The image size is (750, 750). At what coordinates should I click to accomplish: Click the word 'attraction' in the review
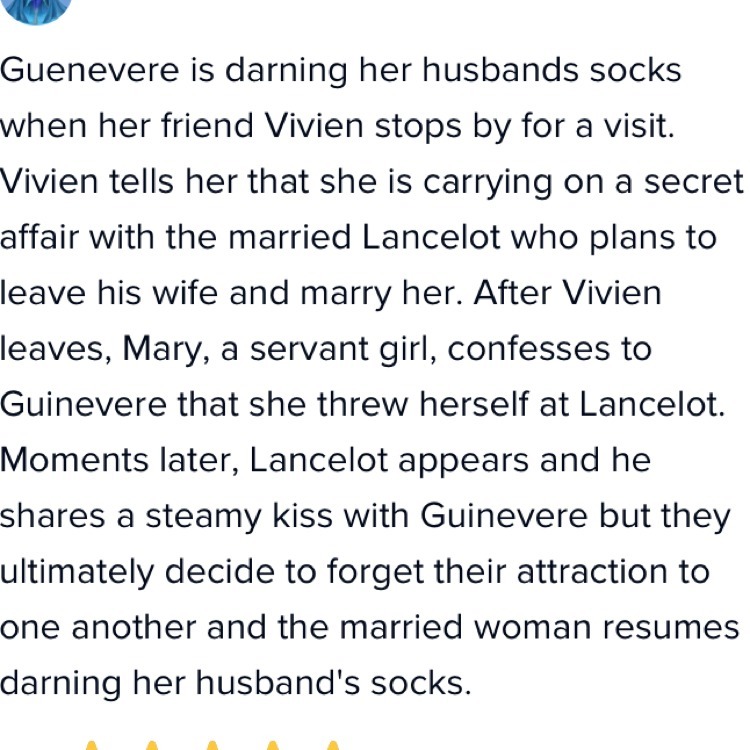pos(585,573)
